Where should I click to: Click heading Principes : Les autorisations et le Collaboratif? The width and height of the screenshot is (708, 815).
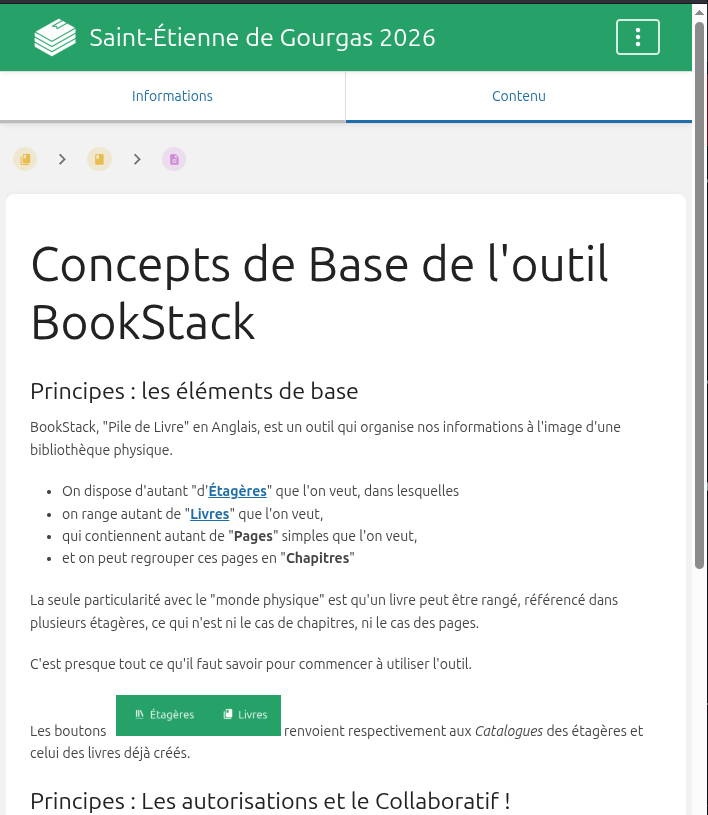tap(270, 800)
